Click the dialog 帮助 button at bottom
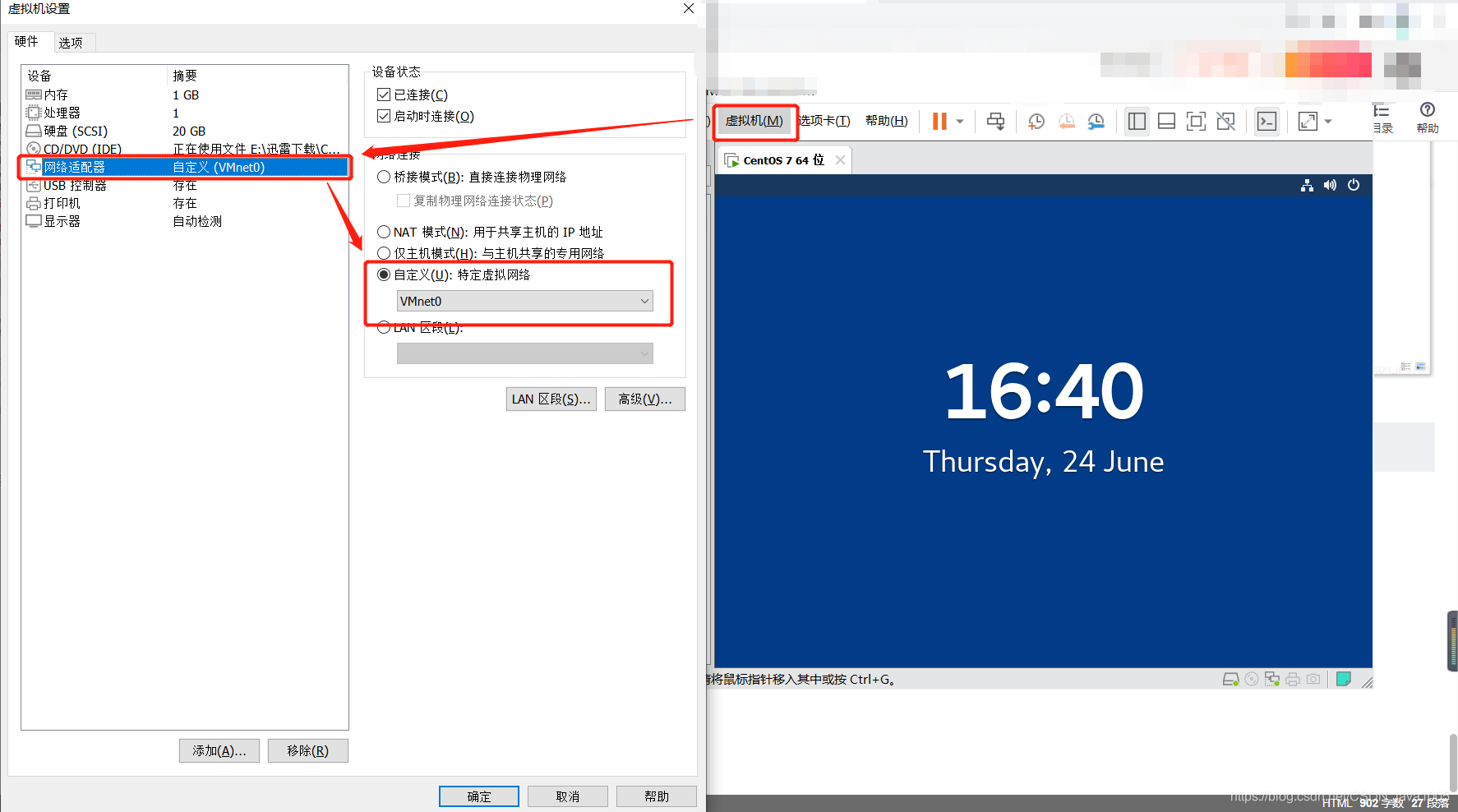 click(x=657, y=796)
